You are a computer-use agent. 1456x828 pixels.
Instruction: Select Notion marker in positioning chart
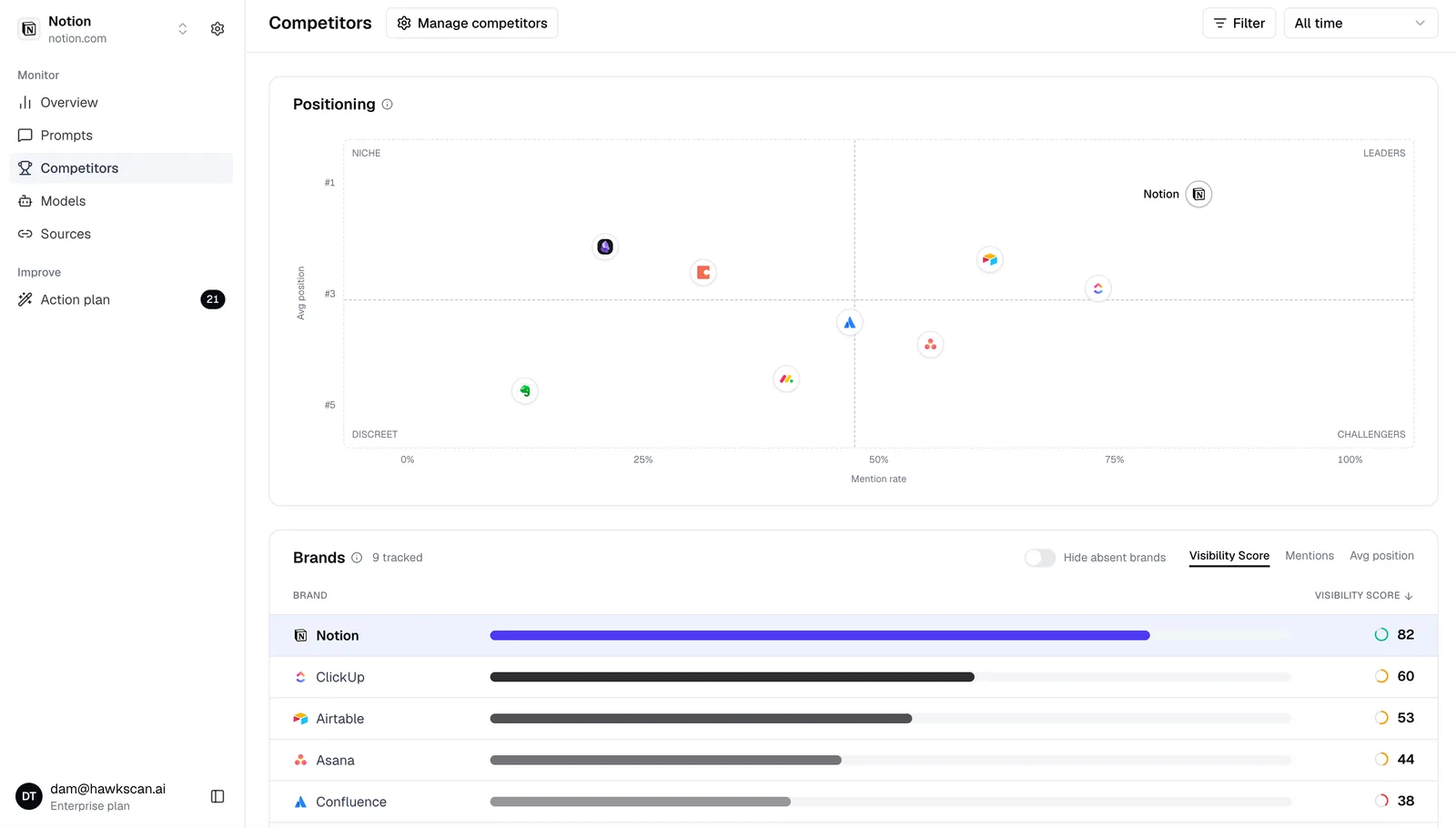(x=1198, y=194)
